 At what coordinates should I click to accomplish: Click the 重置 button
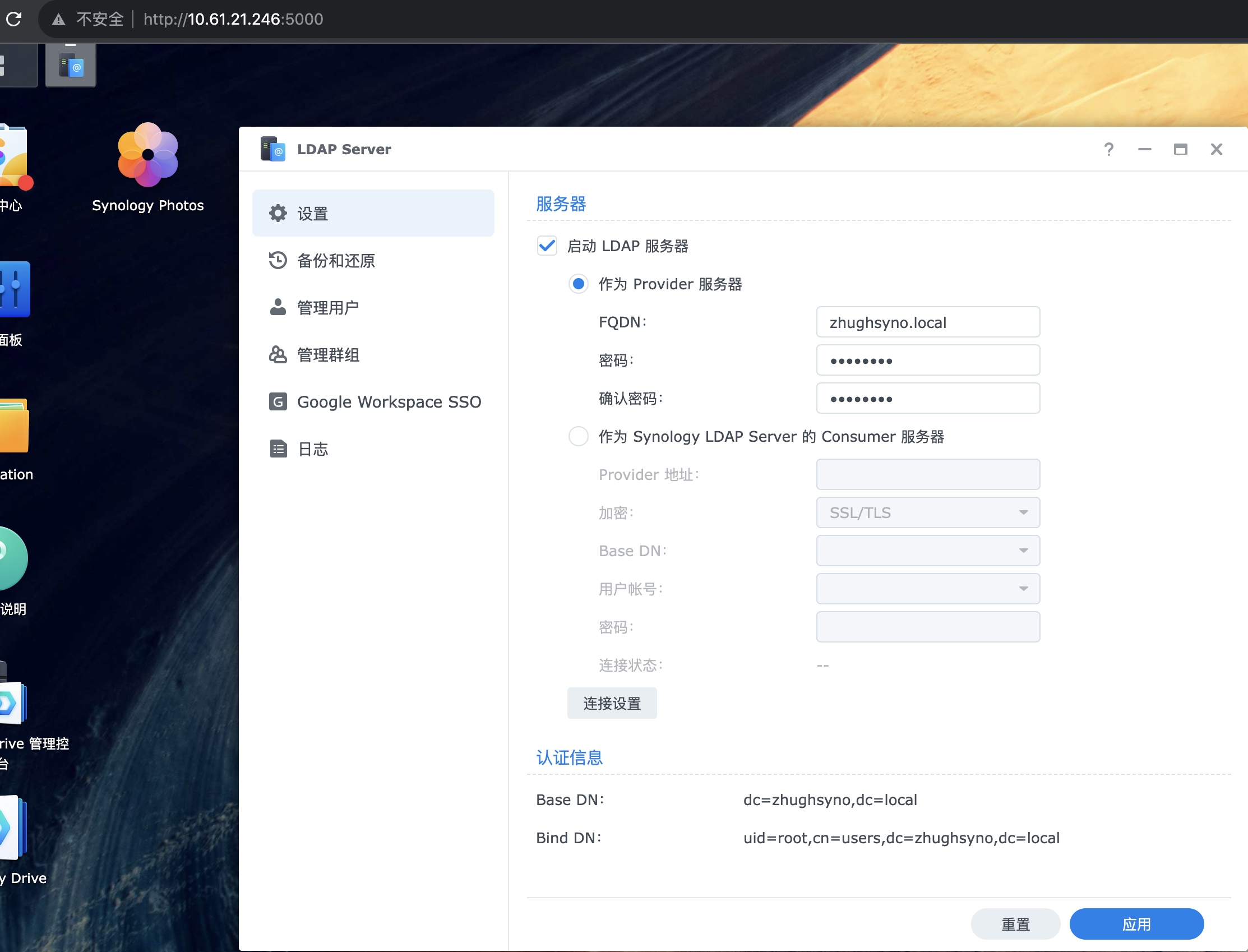[1015, 924]
